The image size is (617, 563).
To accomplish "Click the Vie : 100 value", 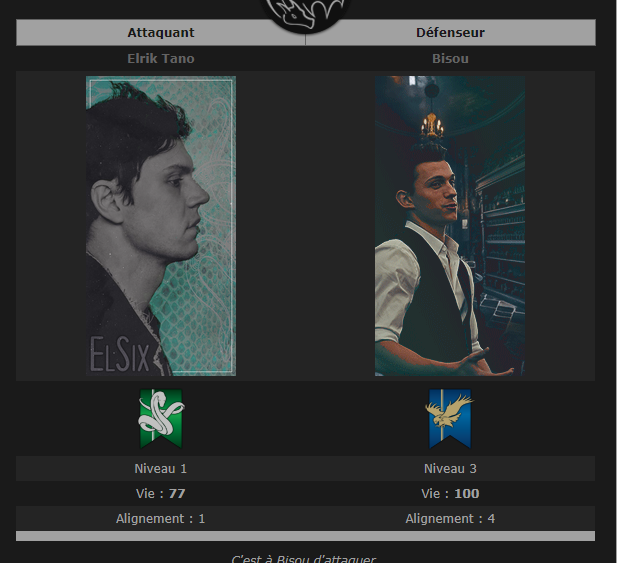I will click(450, 493).
